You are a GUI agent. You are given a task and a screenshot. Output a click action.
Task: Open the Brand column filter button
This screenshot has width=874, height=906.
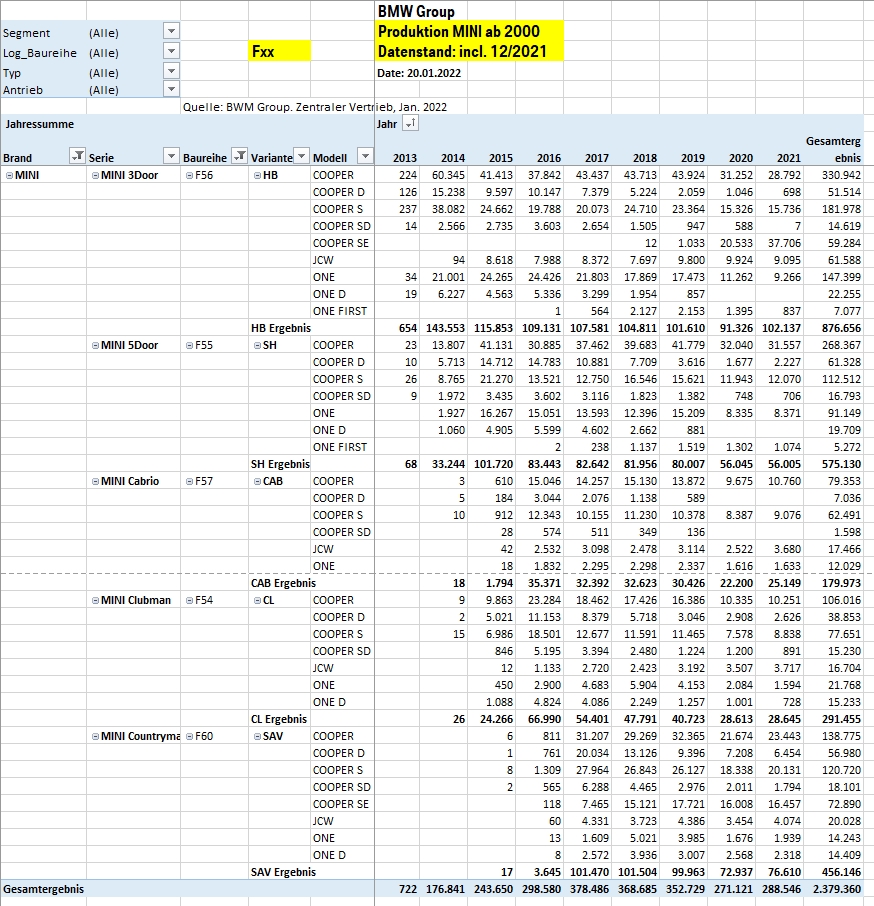point(77,156)
